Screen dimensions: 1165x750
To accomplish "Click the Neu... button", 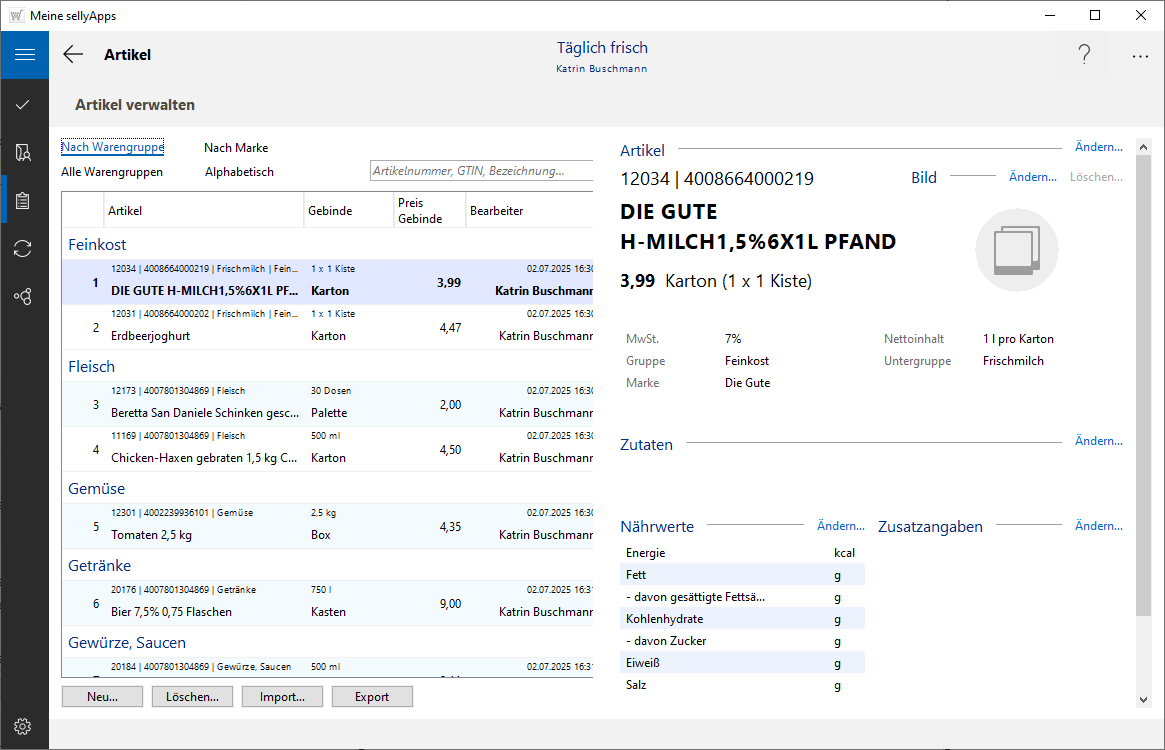I will [x=102, y=697].
